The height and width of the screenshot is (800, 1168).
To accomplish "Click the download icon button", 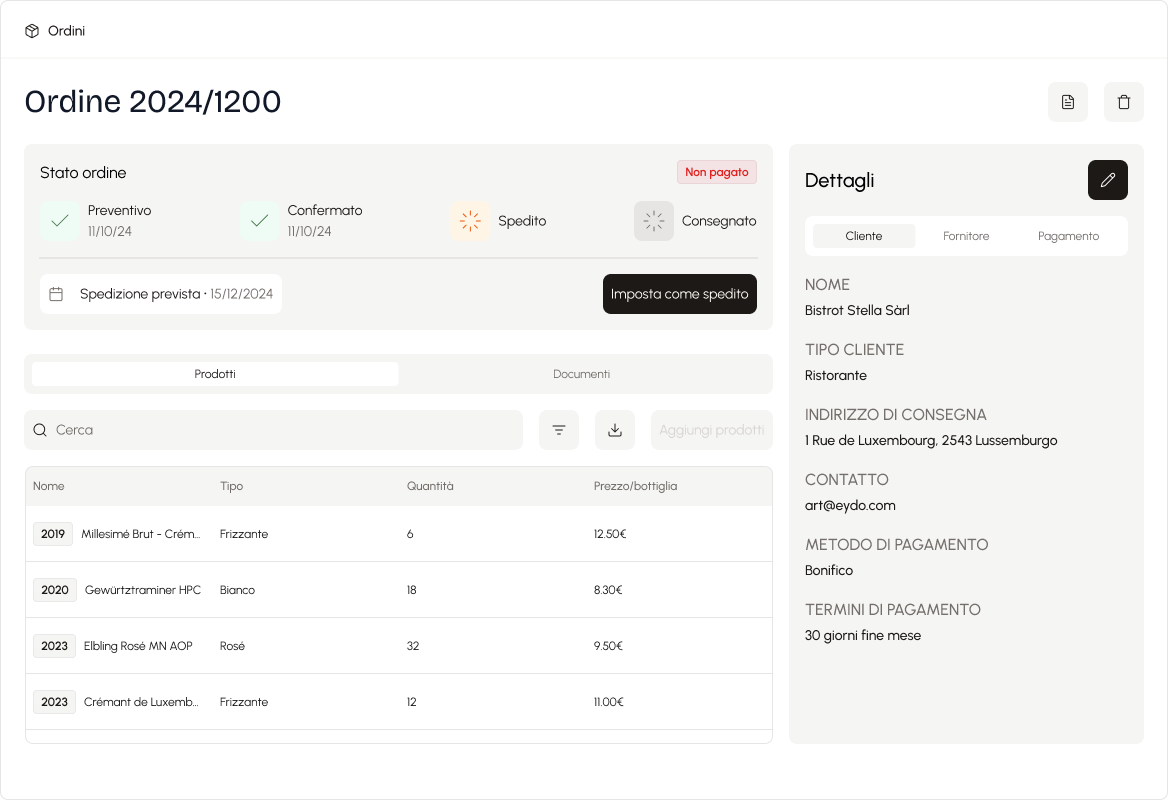I will click(x=615, y=430).
